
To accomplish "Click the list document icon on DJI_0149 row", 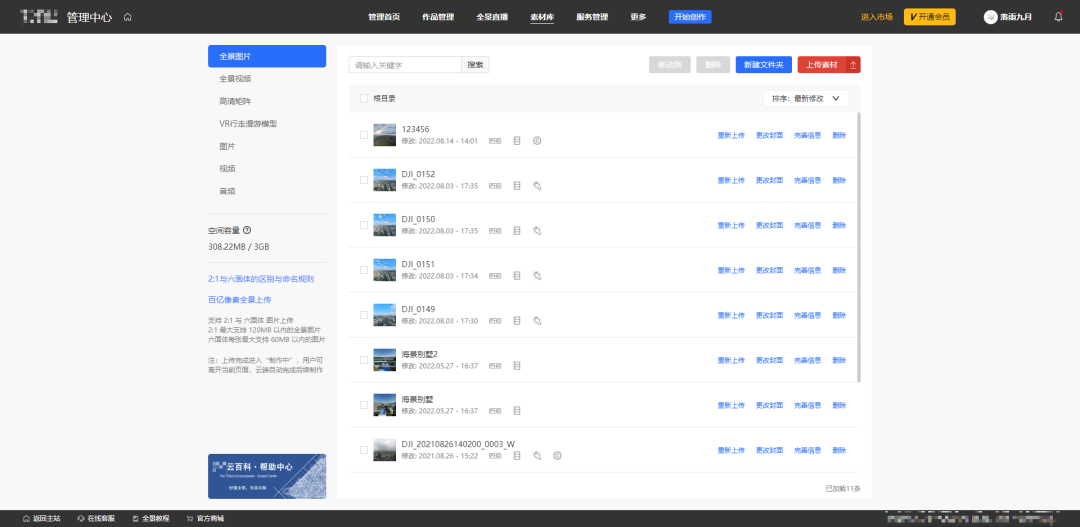I will tap(517, 320).
